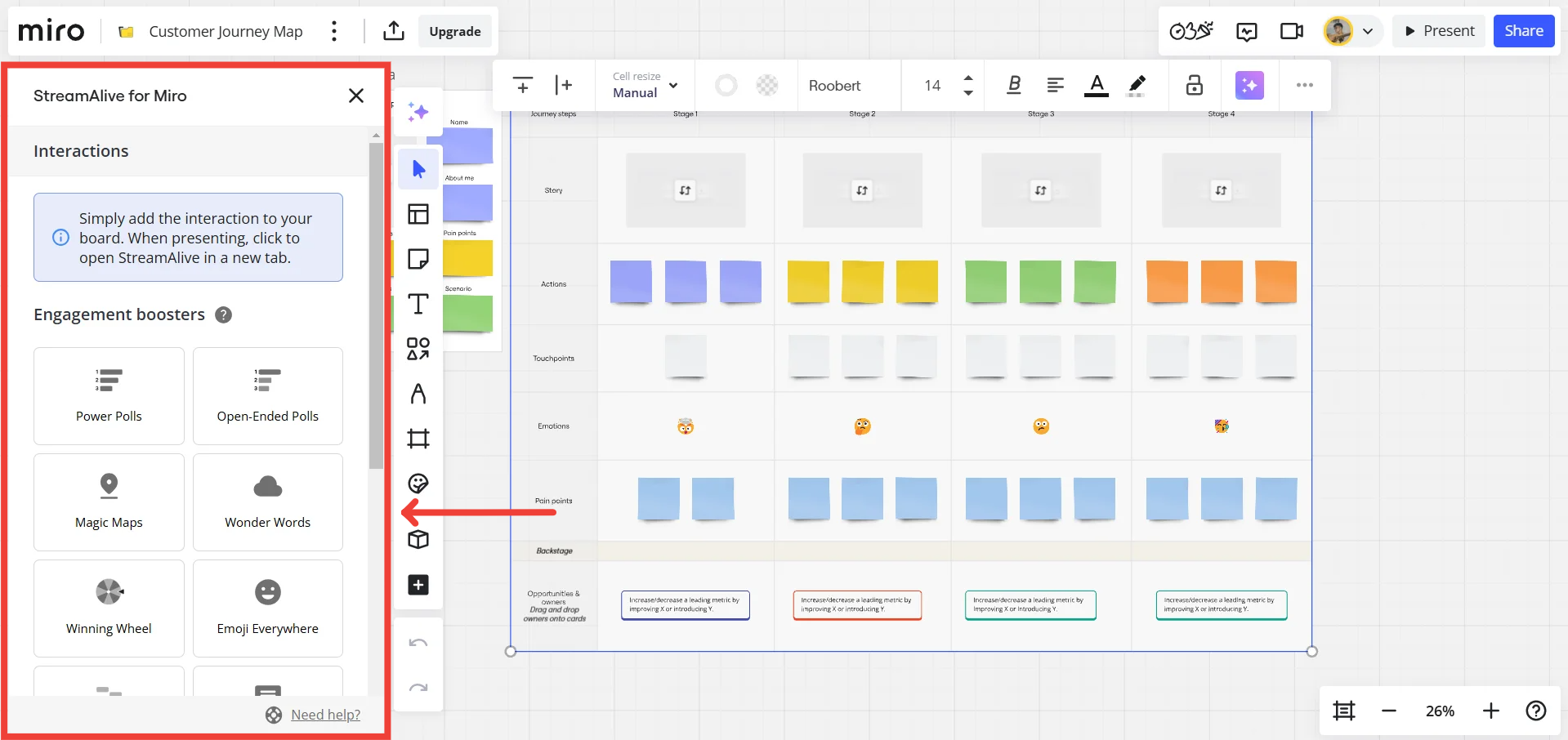Add the Winning Wheel interaction
This screenshot has width=1568, height=740.
[109, 608]
